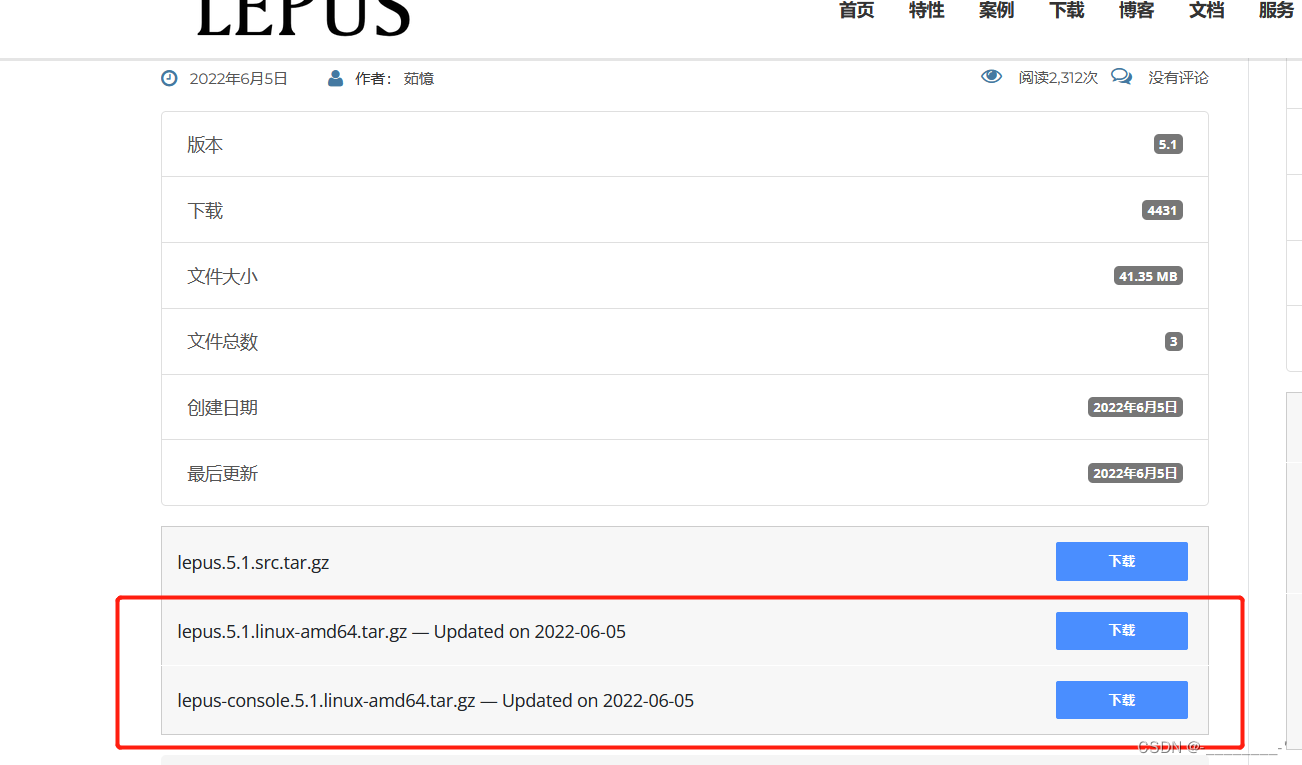Open the 博客 menu item
Viewport: 1302px width, 765px height.
1137,10
